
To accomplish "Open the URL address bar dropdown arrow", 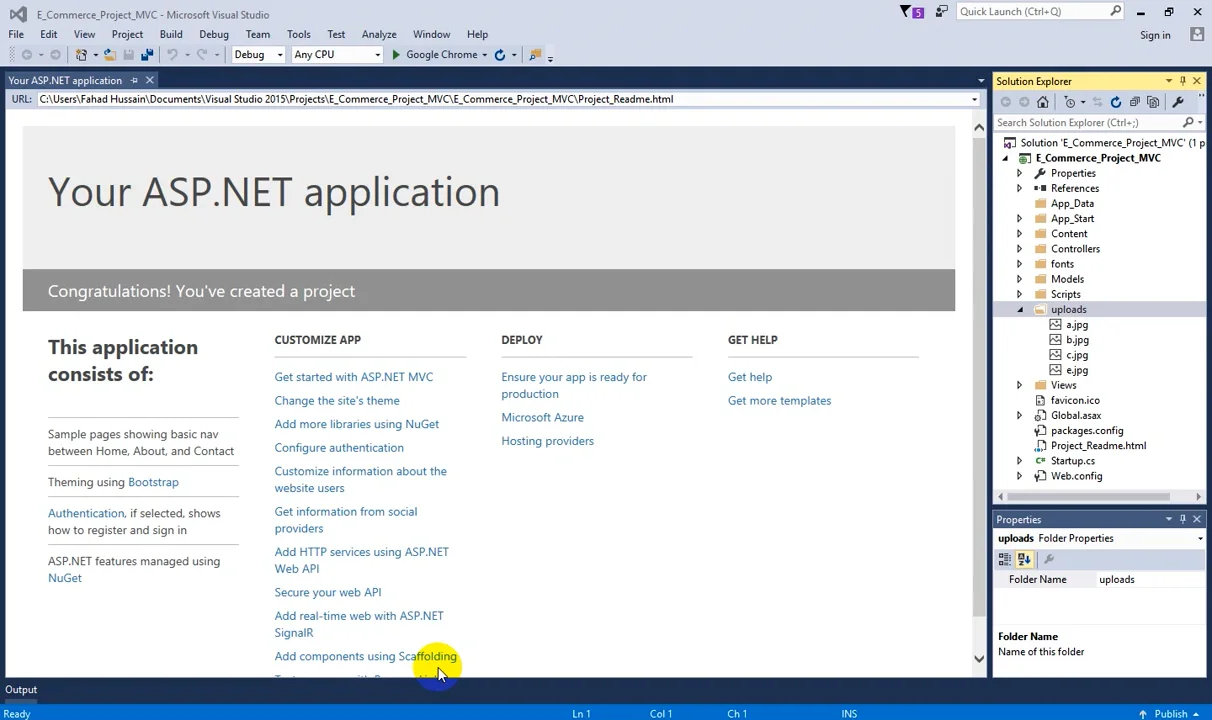I will click(x=974, y=99).
